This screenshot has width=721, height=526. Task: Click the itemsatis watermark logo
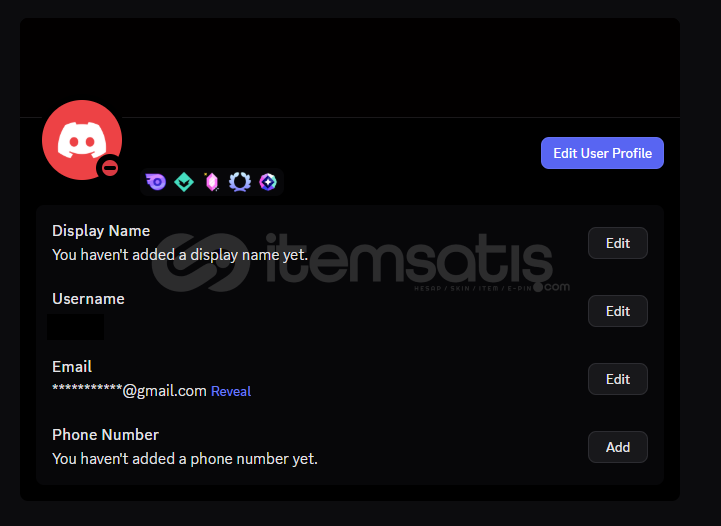point(361,263)
